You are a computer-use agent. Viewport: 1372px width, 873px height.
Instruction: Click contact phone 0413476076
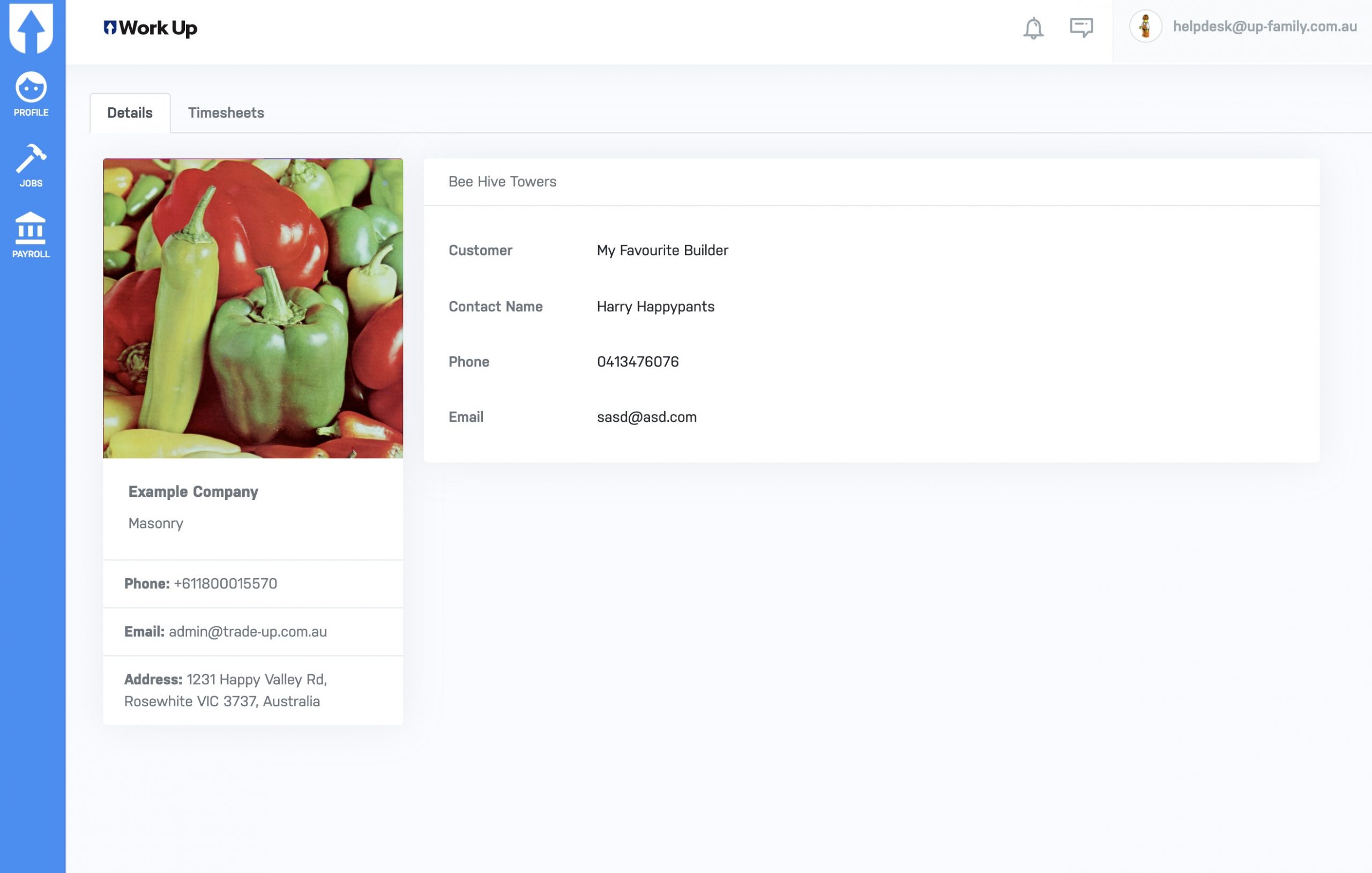[638, 362]
